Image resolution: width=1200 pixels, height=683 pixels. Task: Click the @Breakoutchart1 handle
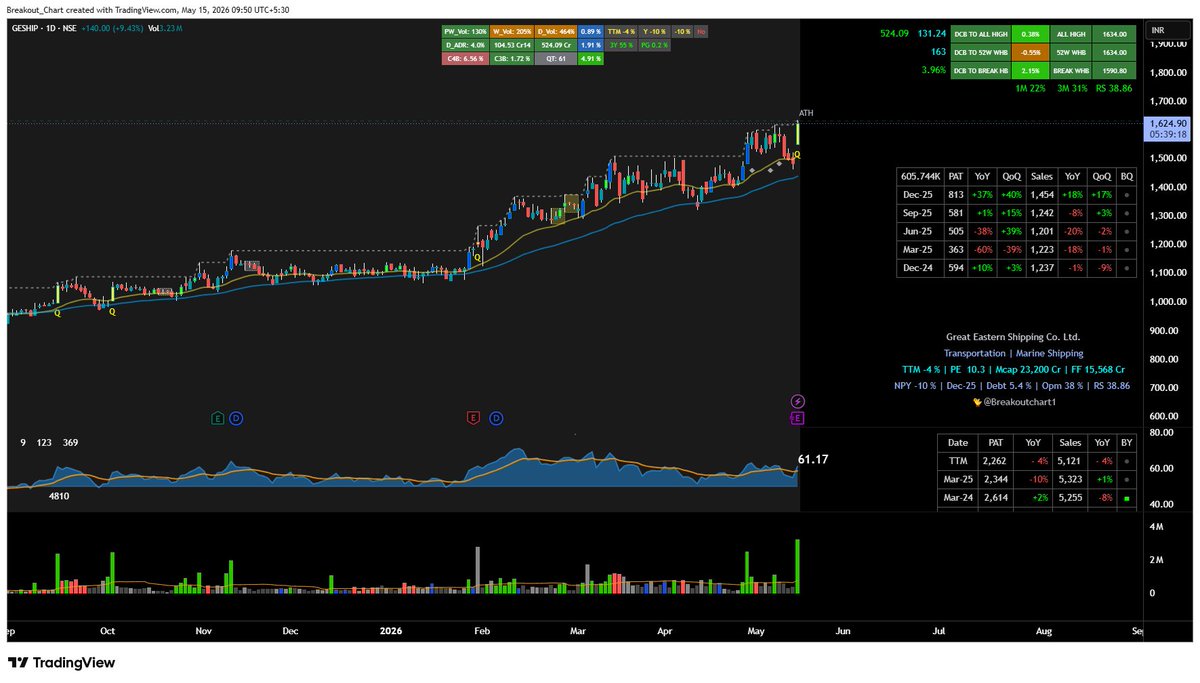pos(1020,401)
